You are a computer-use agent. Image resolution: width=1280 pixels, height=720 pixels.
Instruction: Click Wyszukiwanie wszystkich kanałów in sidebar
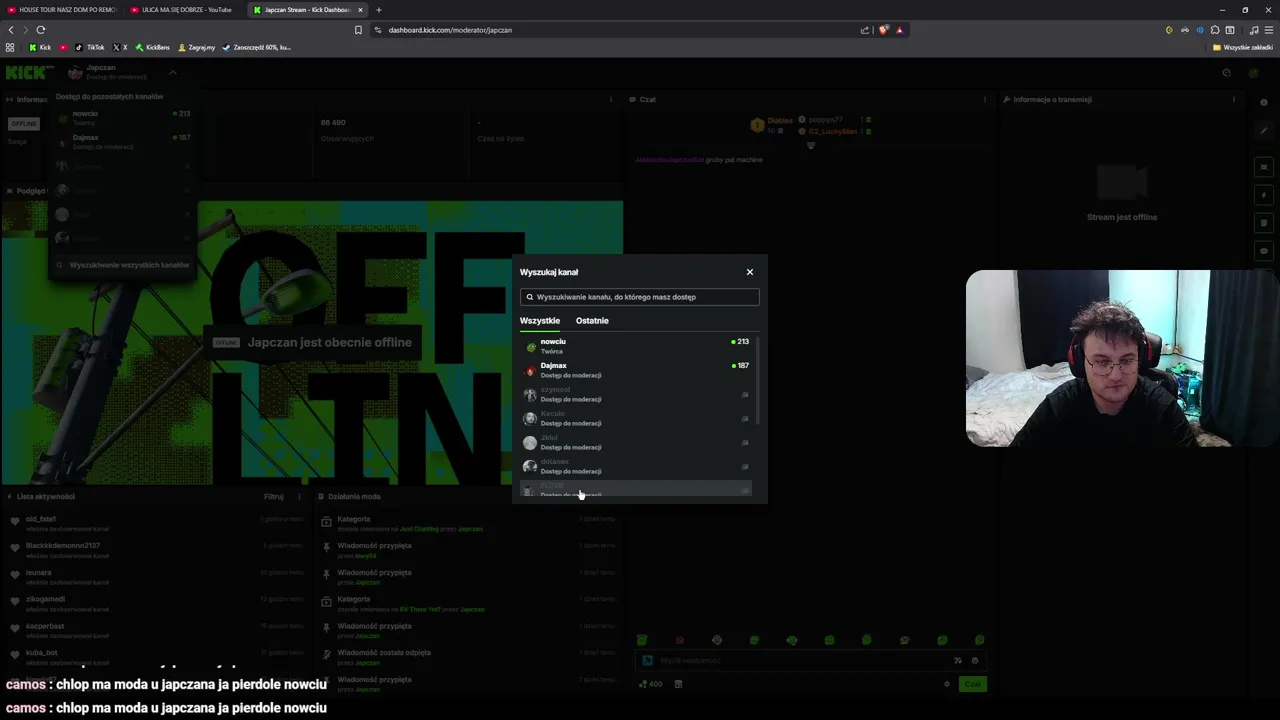coord(123,265)
